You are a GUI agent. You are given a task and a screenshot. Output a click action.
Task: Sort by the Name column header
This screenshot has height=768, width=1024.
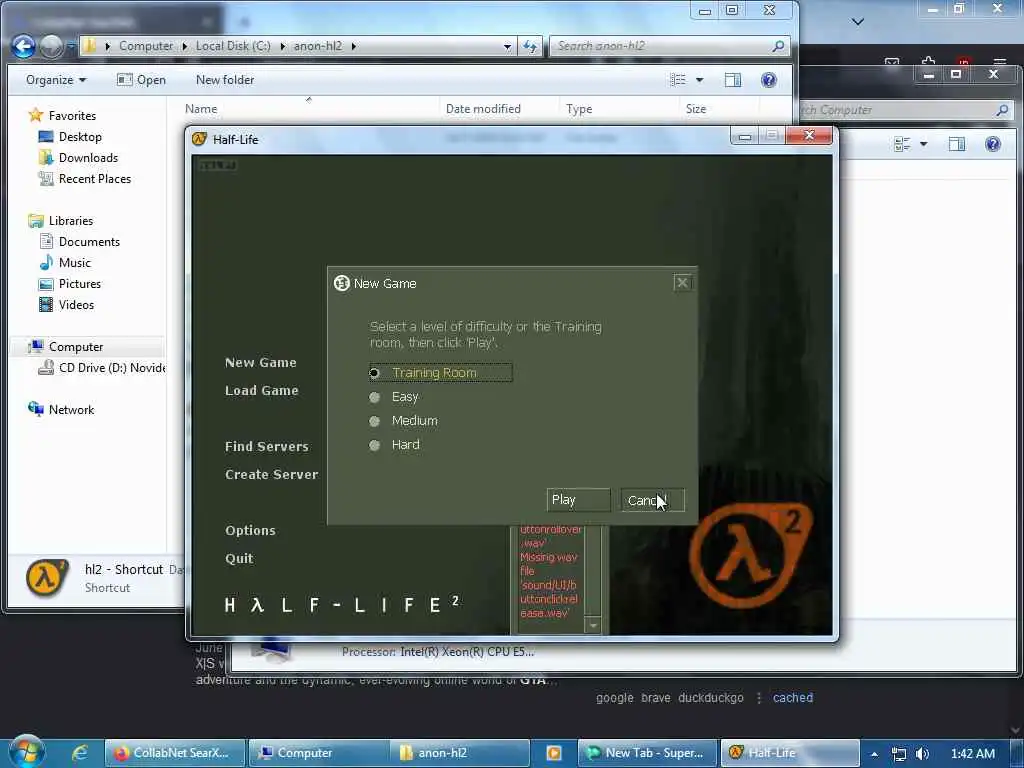(x=201, y=109)
